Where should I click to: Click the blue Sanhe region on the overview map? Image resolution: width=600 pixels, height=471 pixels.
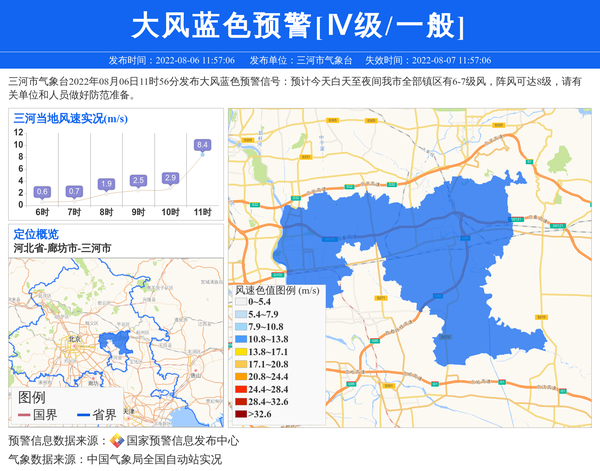pyautogui.click(x=120, y=346)
